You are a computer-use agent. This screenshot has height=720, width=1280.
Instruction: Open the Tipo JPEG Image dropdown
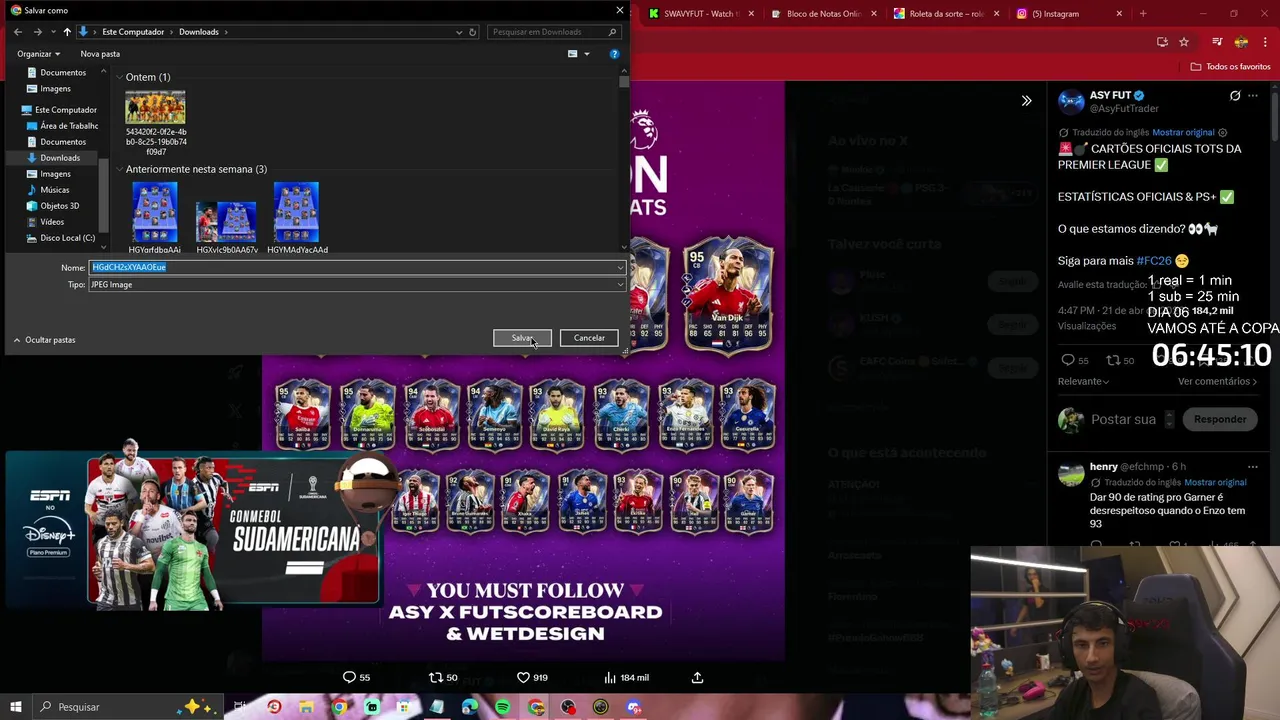(358, 285)
